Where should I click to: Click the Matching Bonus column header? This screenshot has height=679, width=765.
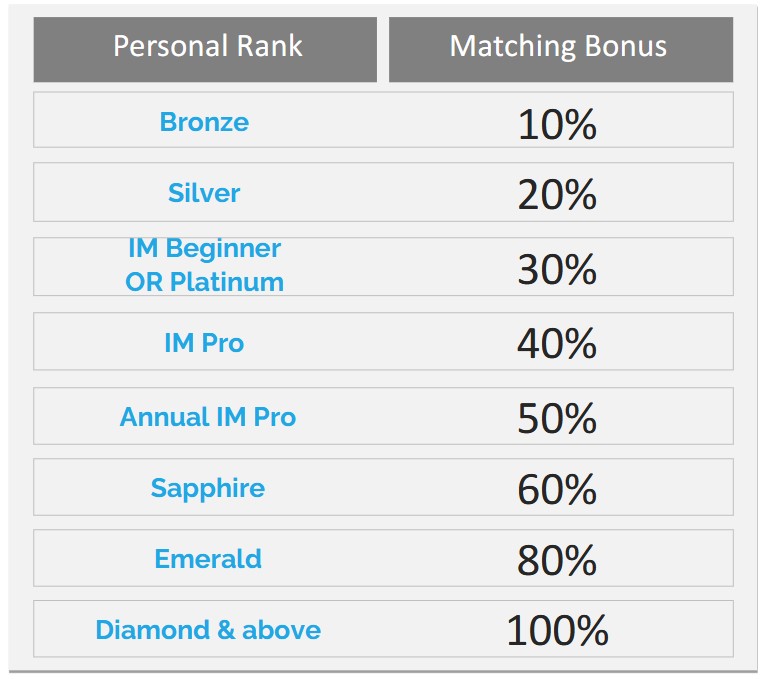tap(561, 49)
